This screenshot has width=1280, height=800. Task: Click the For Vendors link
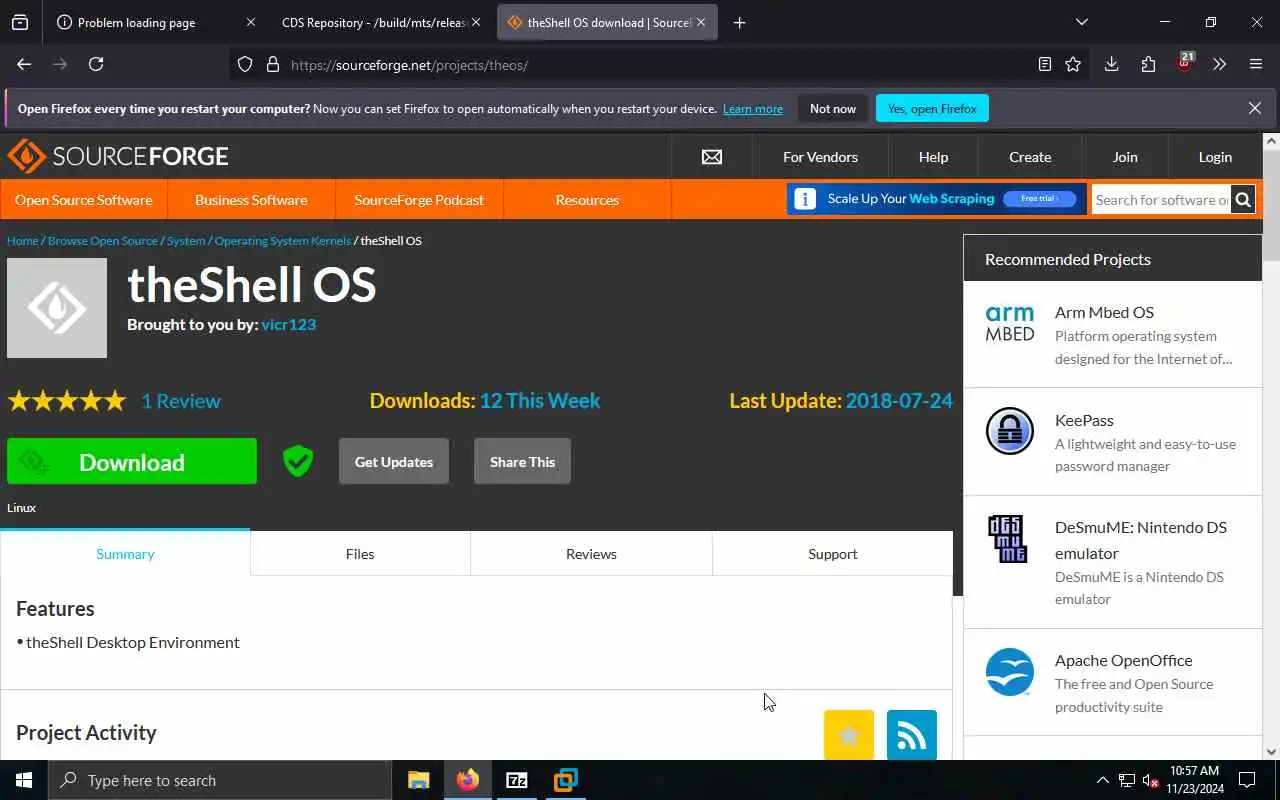tap(820, 157)
